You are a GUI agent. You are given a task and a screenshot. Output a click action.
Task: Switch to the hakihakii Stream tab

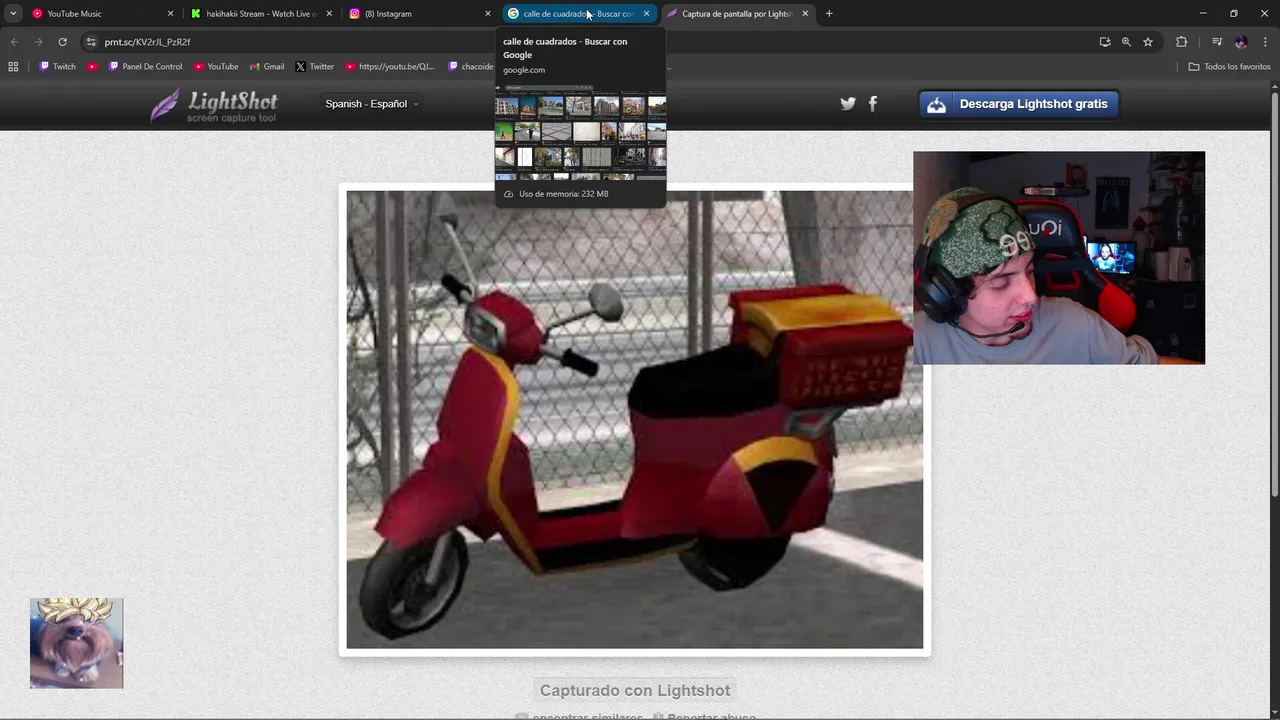262,14
